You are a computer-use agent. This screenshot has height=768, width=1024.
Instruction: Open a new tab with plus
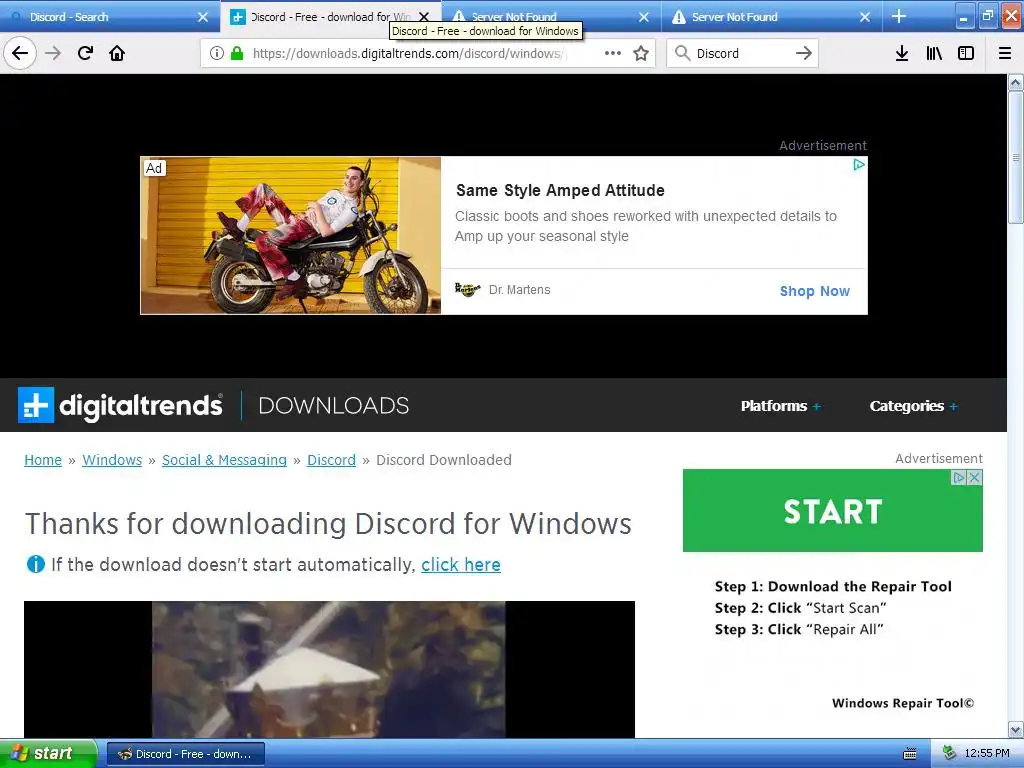click(x=899, y=16)
